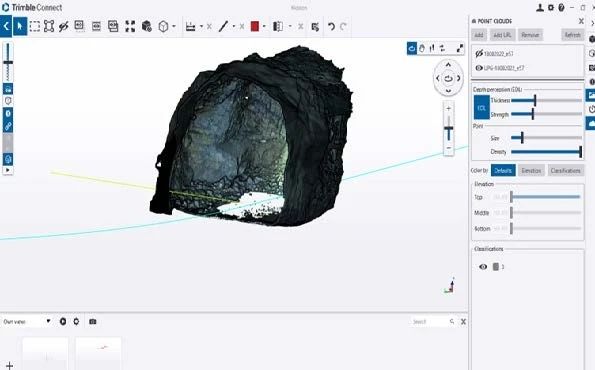Show the hidden point cloud in list
Screen dimensions: 595x370
tap(479, 54)
